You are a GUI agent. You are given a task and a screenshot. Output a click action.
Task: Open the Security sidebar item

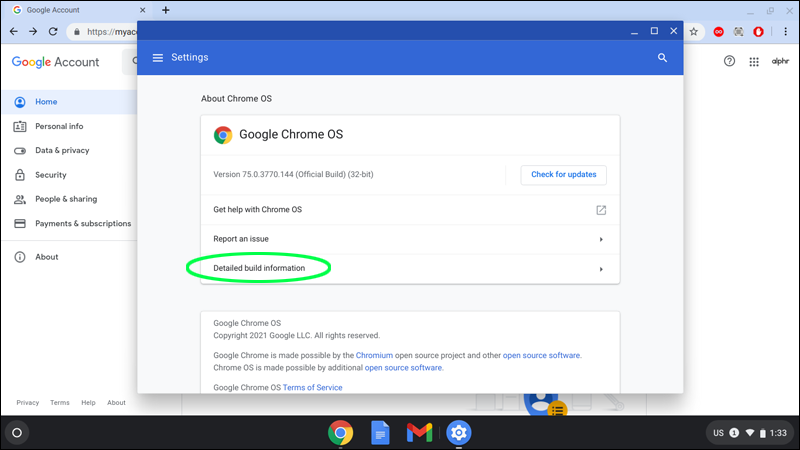[x=50, y=175]
